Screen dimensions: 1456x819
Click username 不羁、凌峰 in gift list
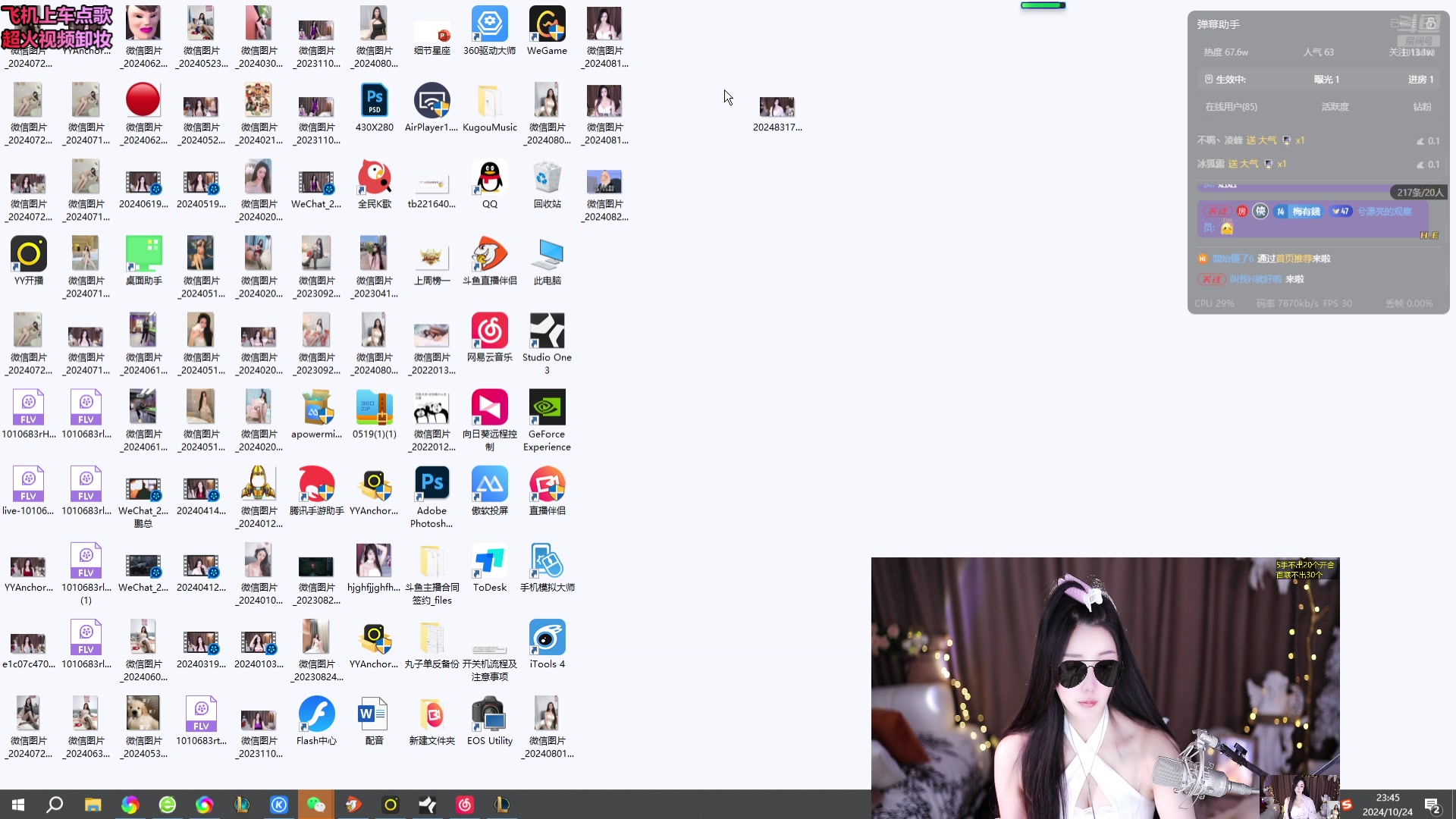[x=1219, y=140]
